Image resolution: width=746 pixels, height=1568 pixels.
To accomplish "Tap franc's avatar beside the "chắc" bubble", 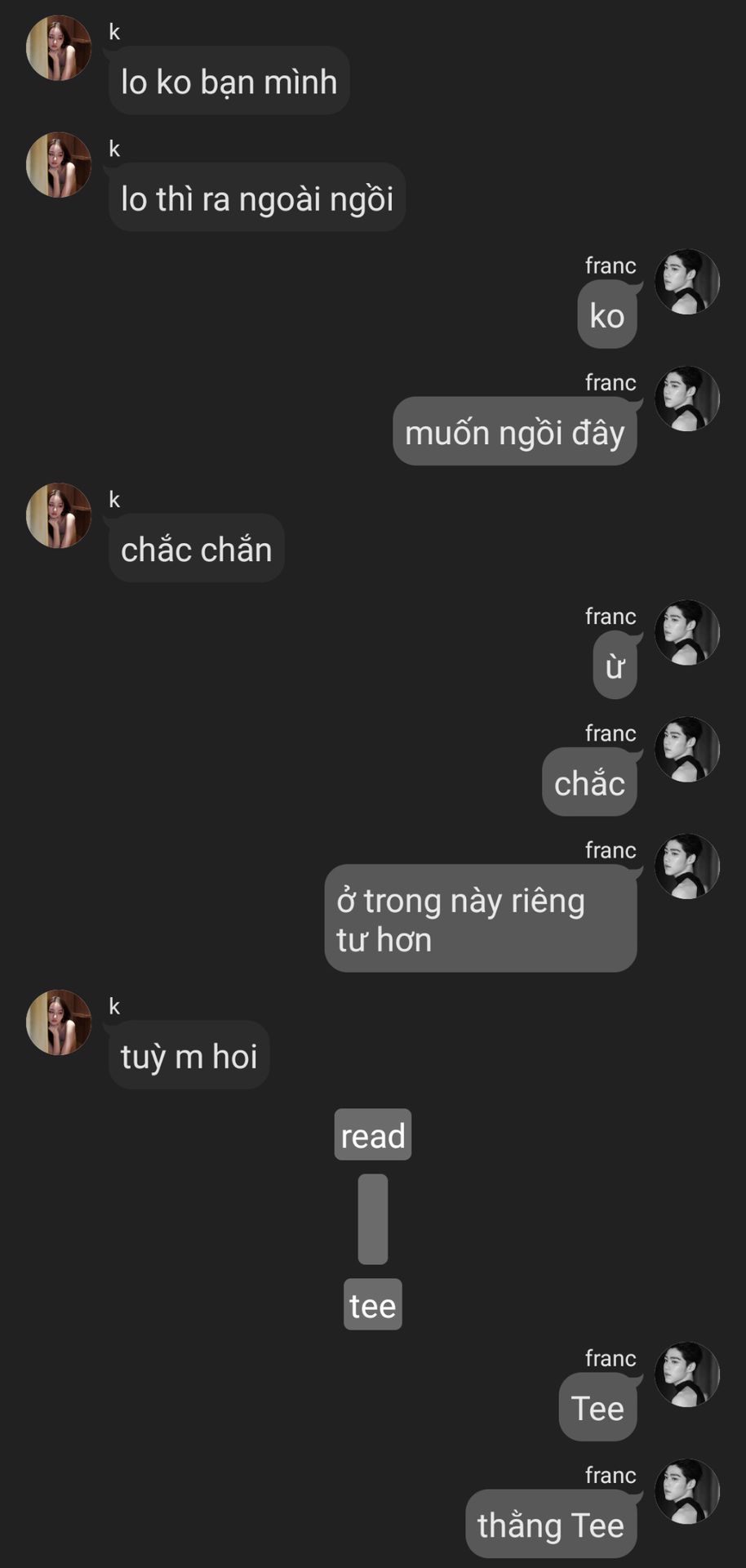I will tap(687, 750).
